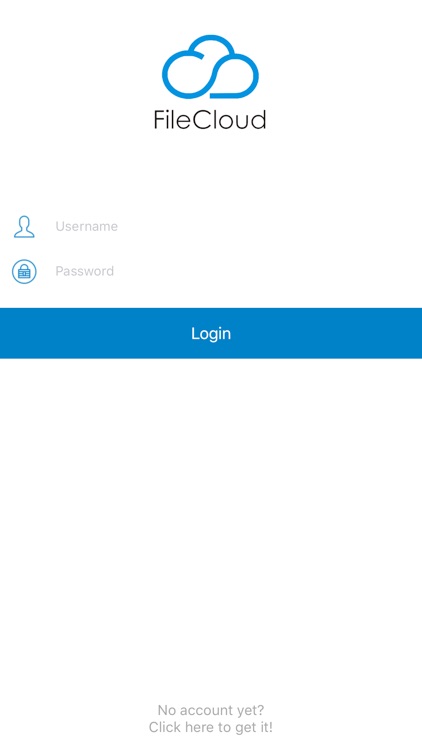The image size is (422, 750).
Task: Click the blue FileCloud cloud logo
Action: point(211,67)
